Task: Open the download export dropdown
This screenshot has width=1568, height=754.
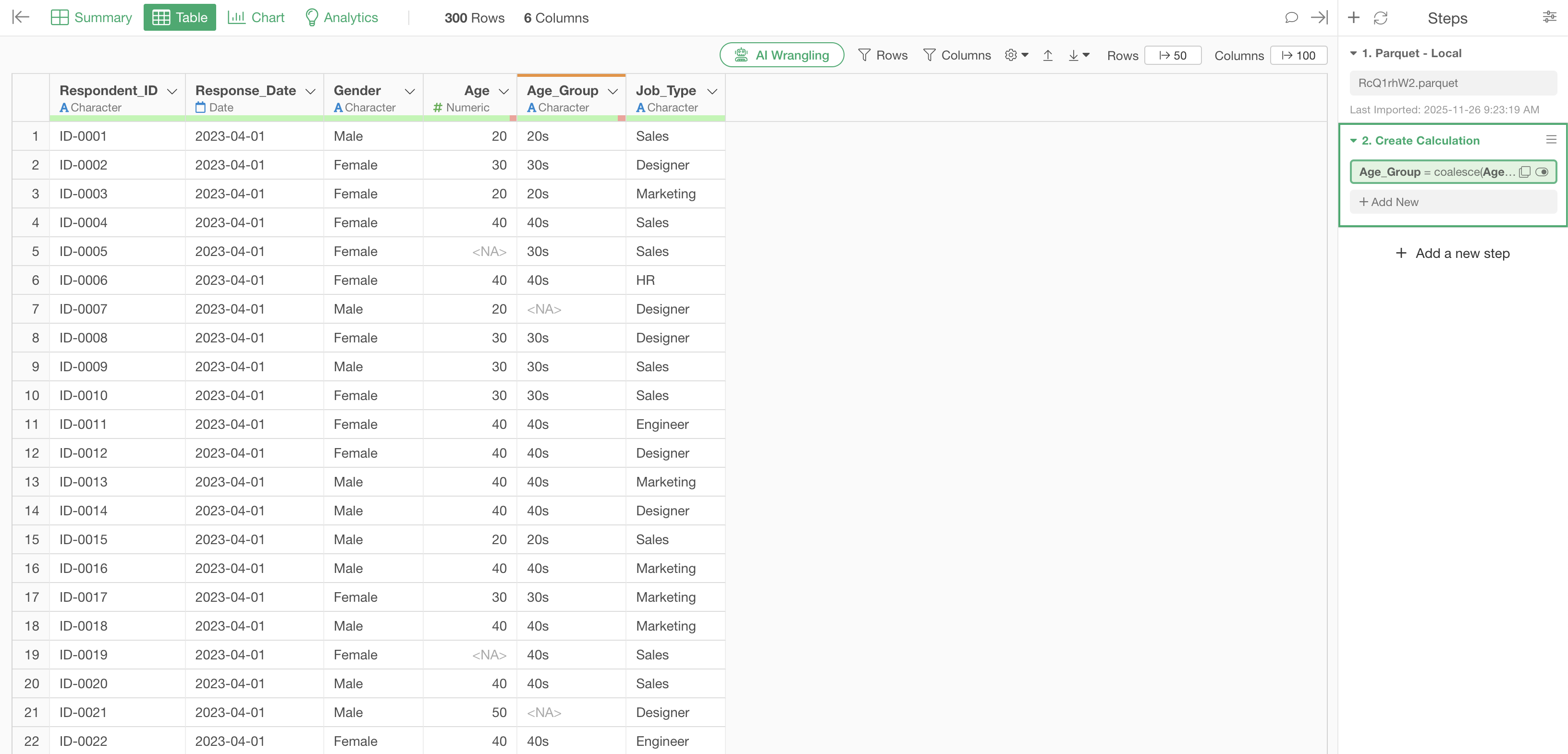Action: tap(1078, 55)
